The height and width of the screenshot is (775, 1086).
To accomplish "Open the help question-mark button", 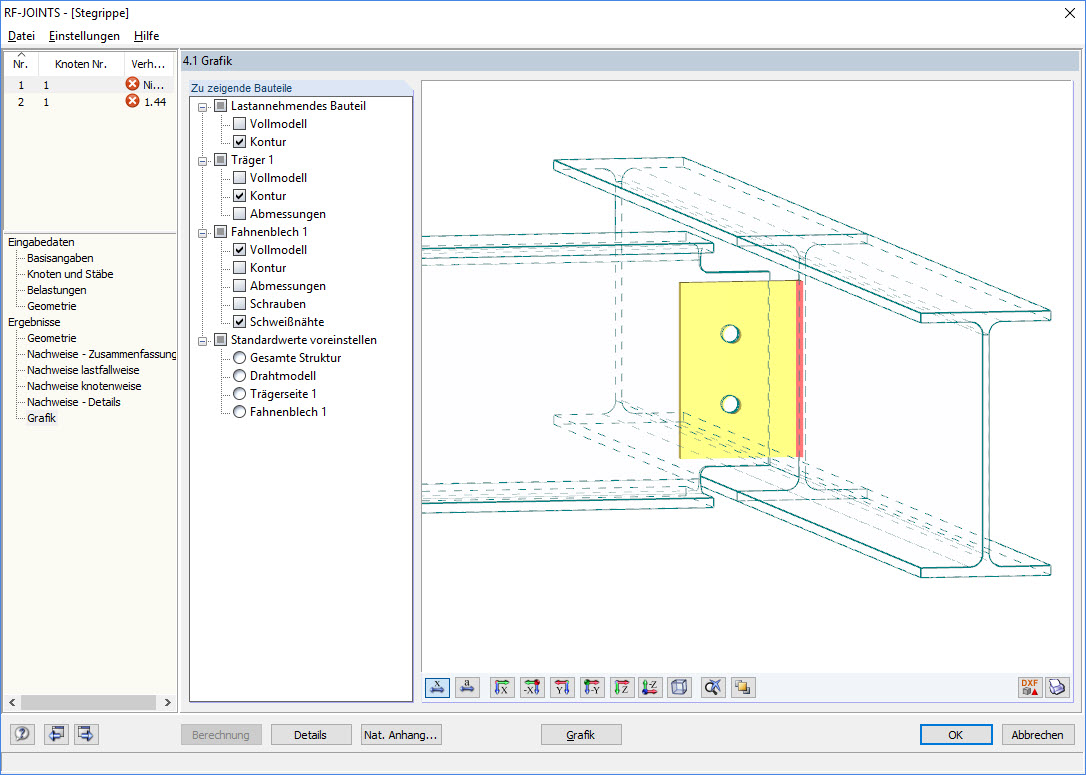I will [x=21, y=733].
